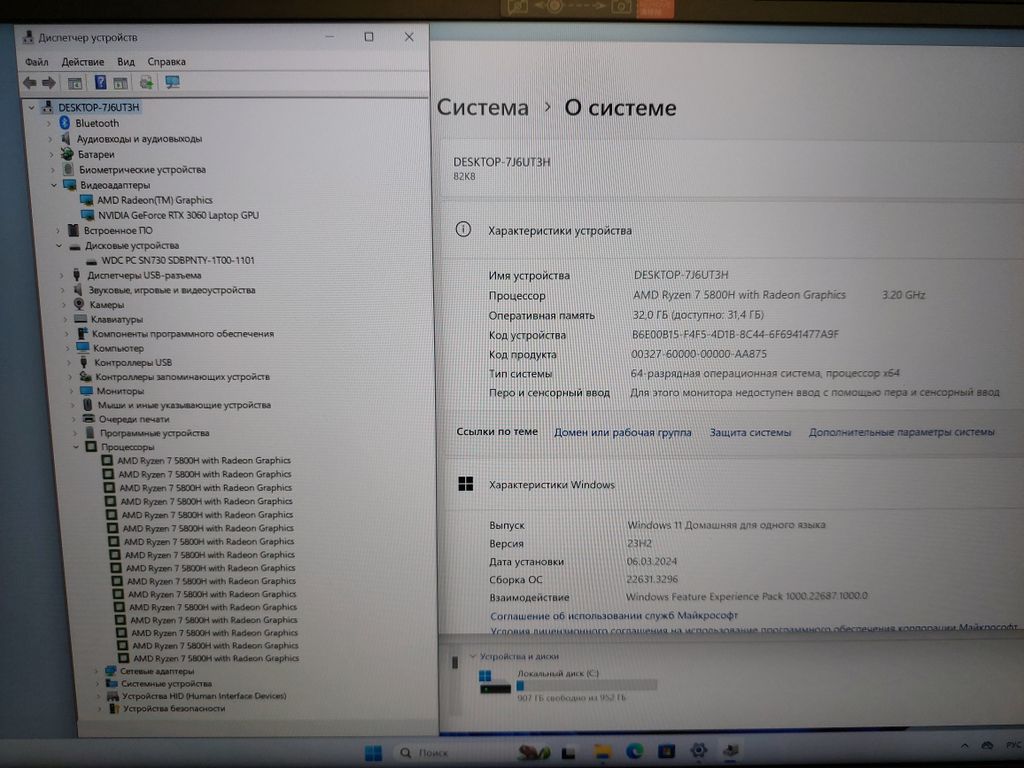The height and width of the screenshot is (768, 1024).
Task: Select the Локальный диск (C:) drive icon
Action: (x=495, y=682)
